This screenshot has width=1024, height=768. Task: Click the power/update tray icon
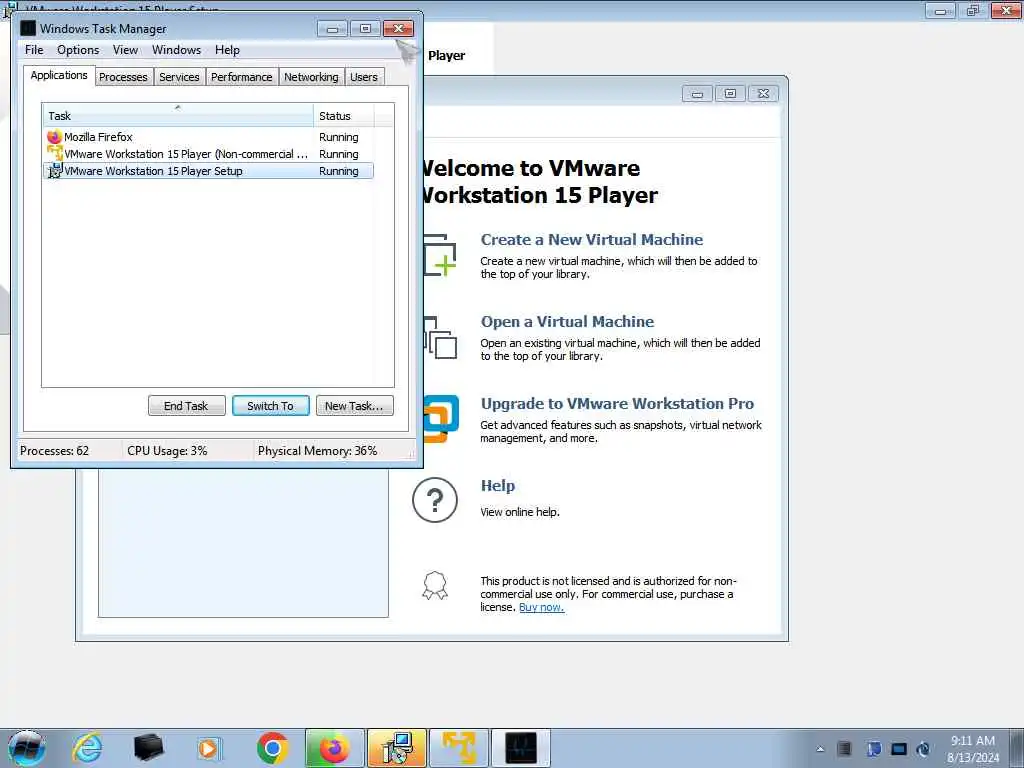pos(923,749)
